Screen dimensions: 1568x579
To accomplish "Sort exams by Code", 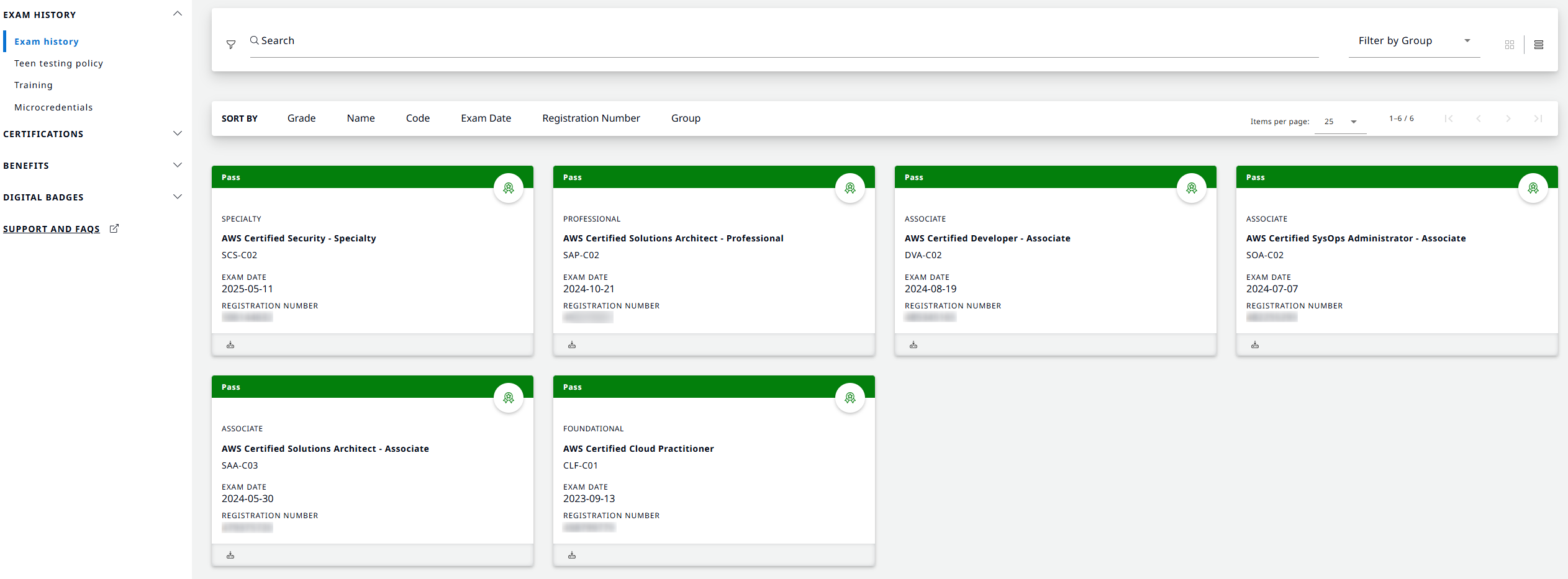I will (x=418, y=119).
